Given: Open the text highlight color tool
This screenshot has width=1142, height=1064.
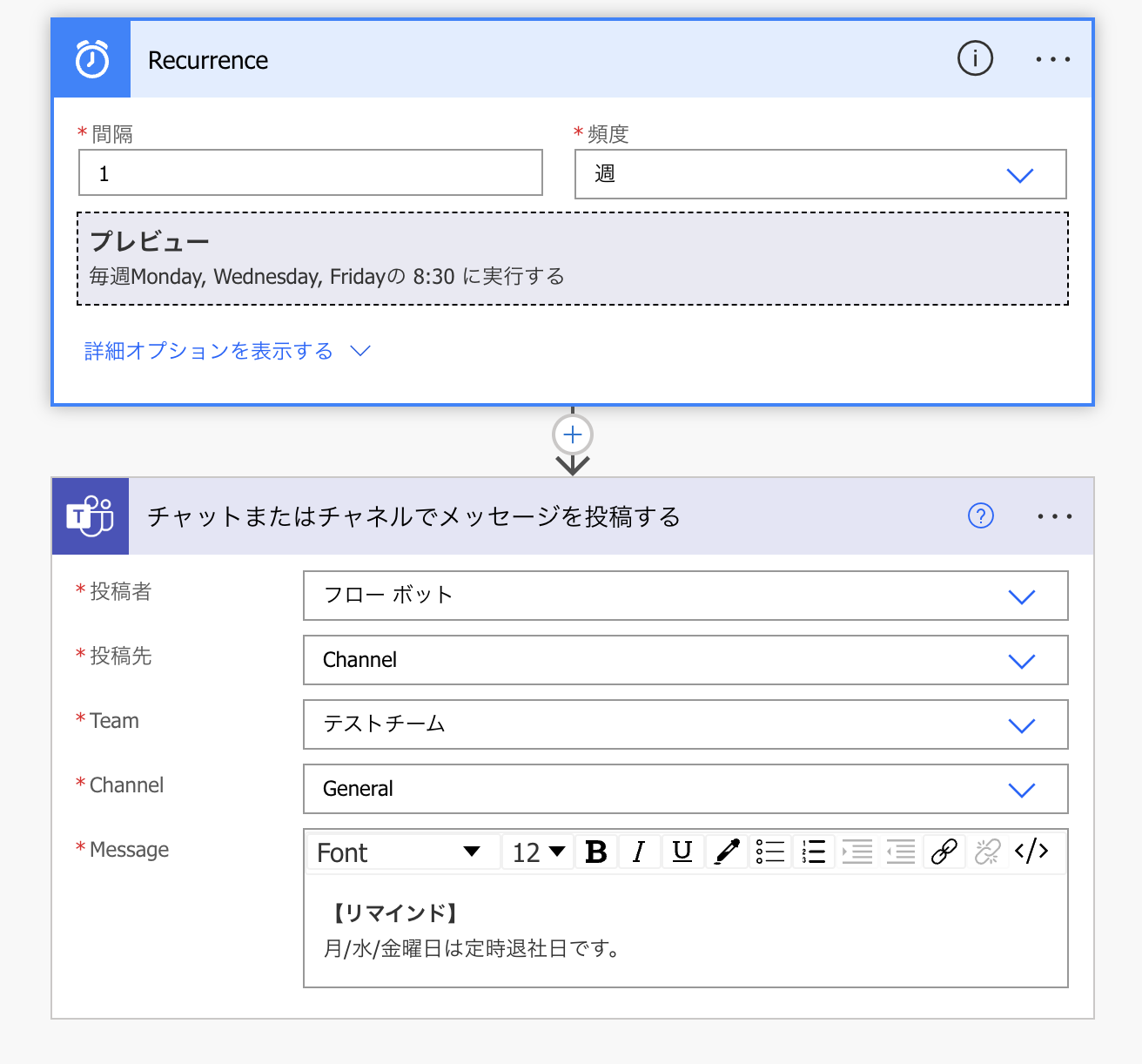Looking at the screenshot, I should (x=726, y=852).
